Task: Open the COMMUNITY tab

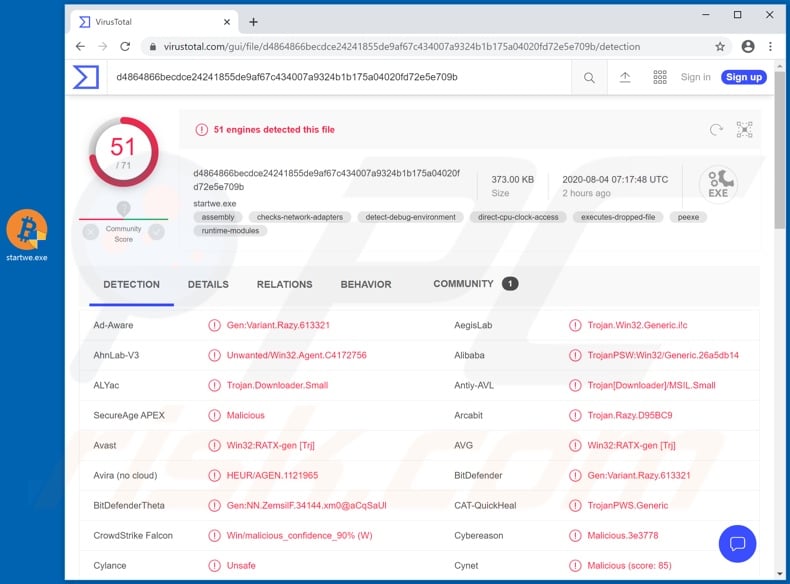Action: point(475,284)
